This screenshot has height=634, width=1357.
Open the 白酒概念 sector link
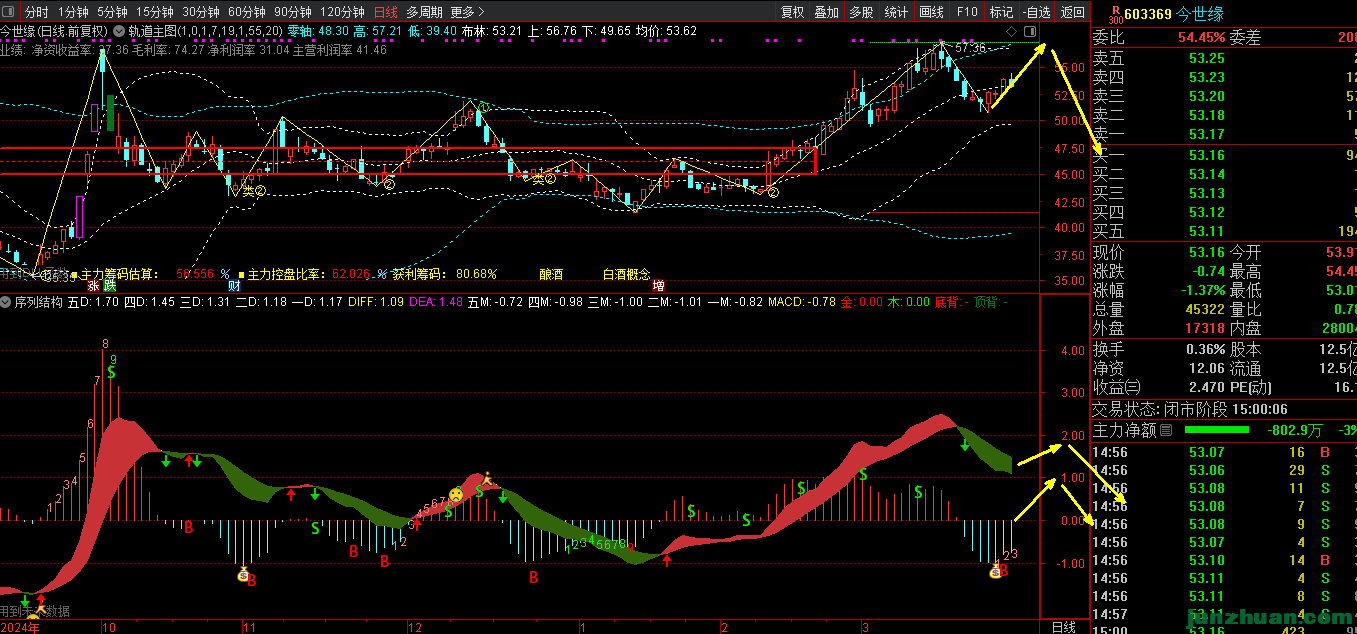(x=626, y=274)
